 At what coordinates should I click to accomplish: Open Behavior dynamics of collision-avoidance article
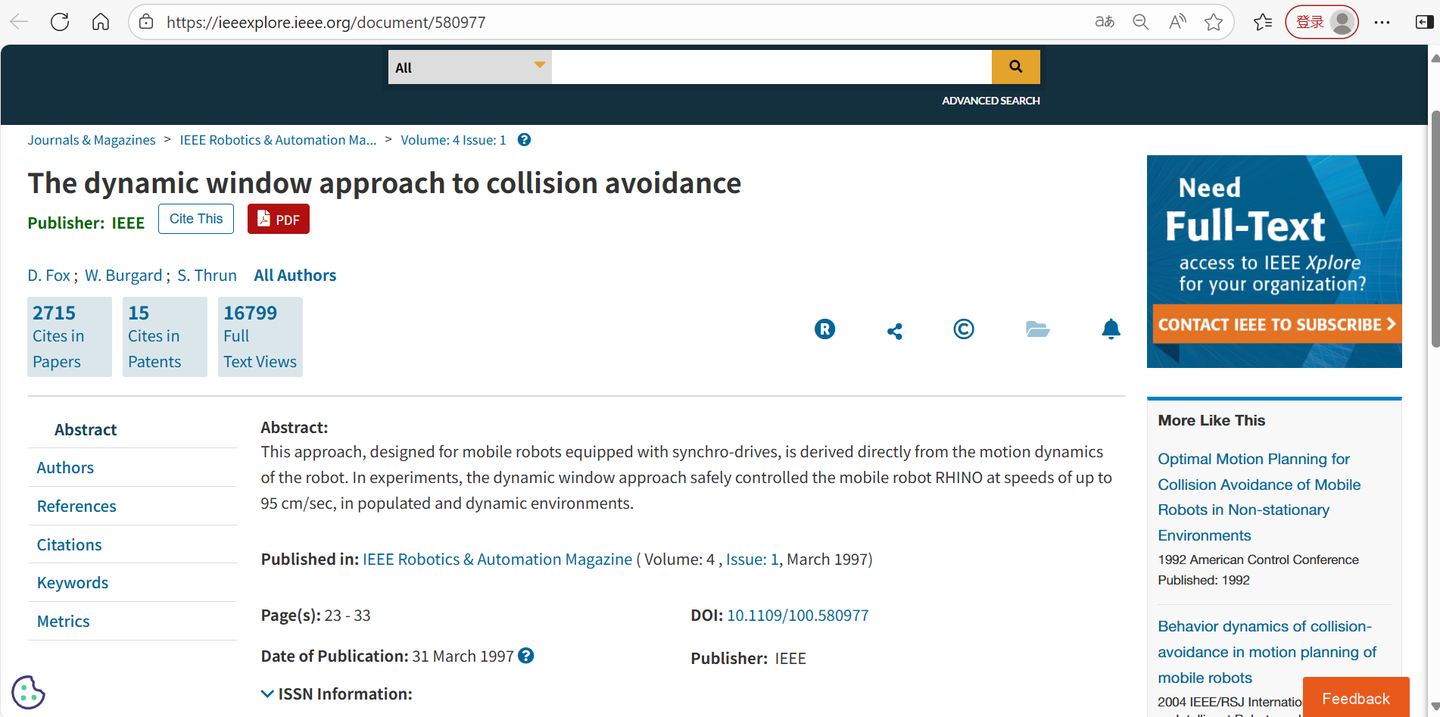1267,652
